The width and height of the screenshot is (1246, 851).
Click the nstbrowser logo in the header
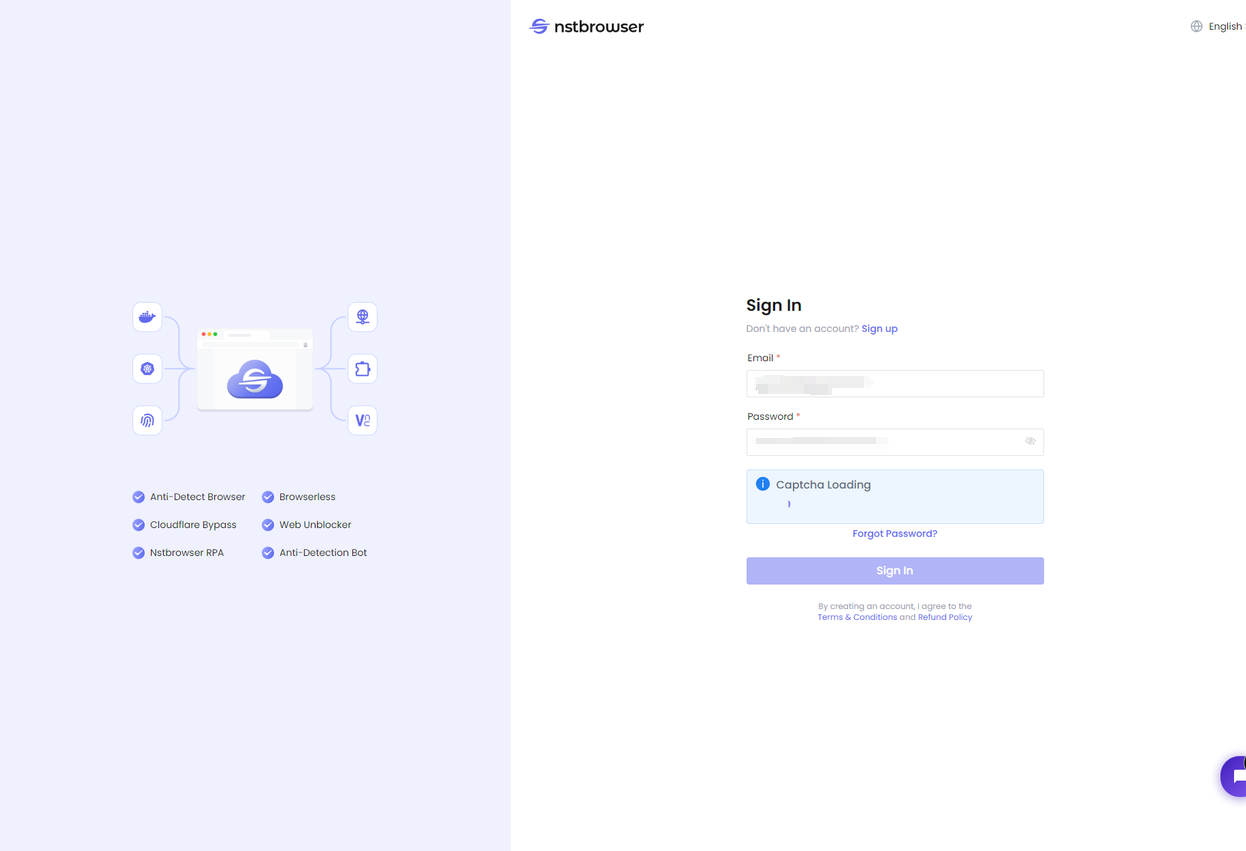[587, 27]
